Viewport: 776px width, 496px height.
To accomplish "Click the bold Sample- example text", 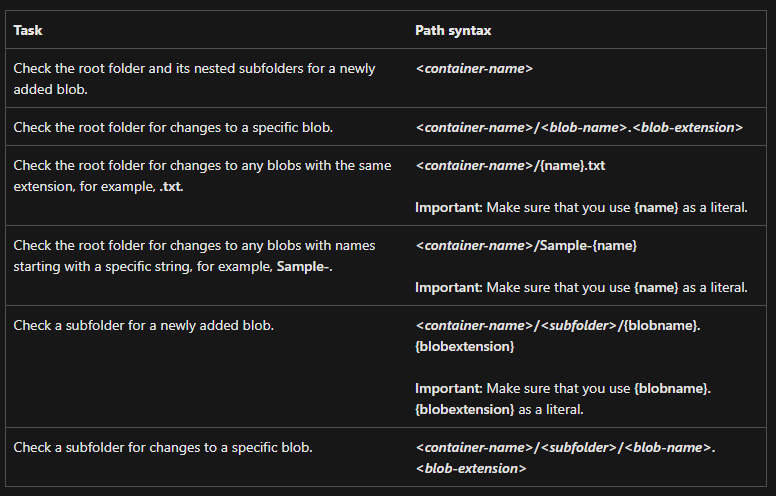I will click(304, 266).
